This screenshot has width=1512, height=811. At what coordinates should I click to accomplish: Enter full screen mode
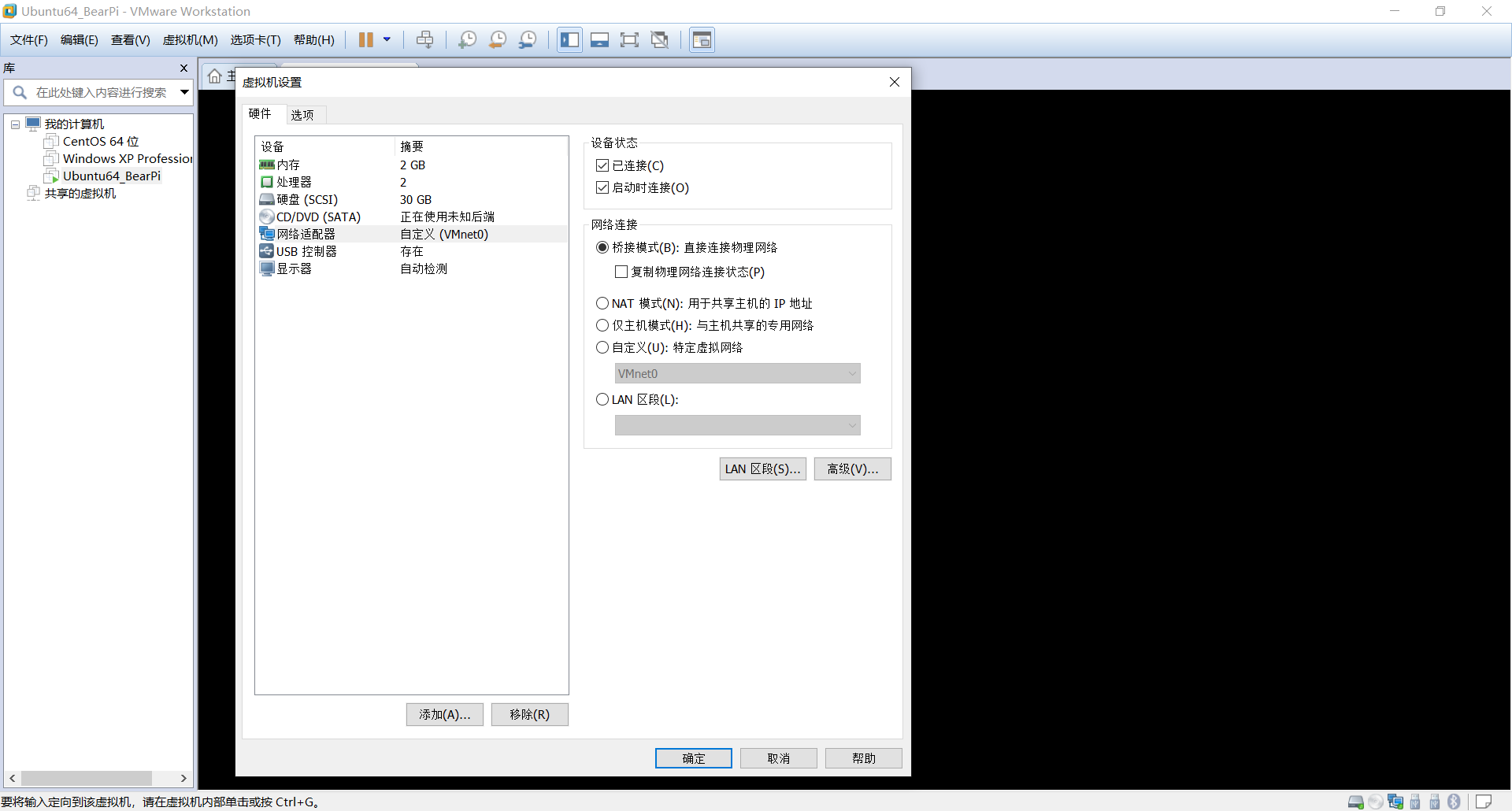coord(629,39)
